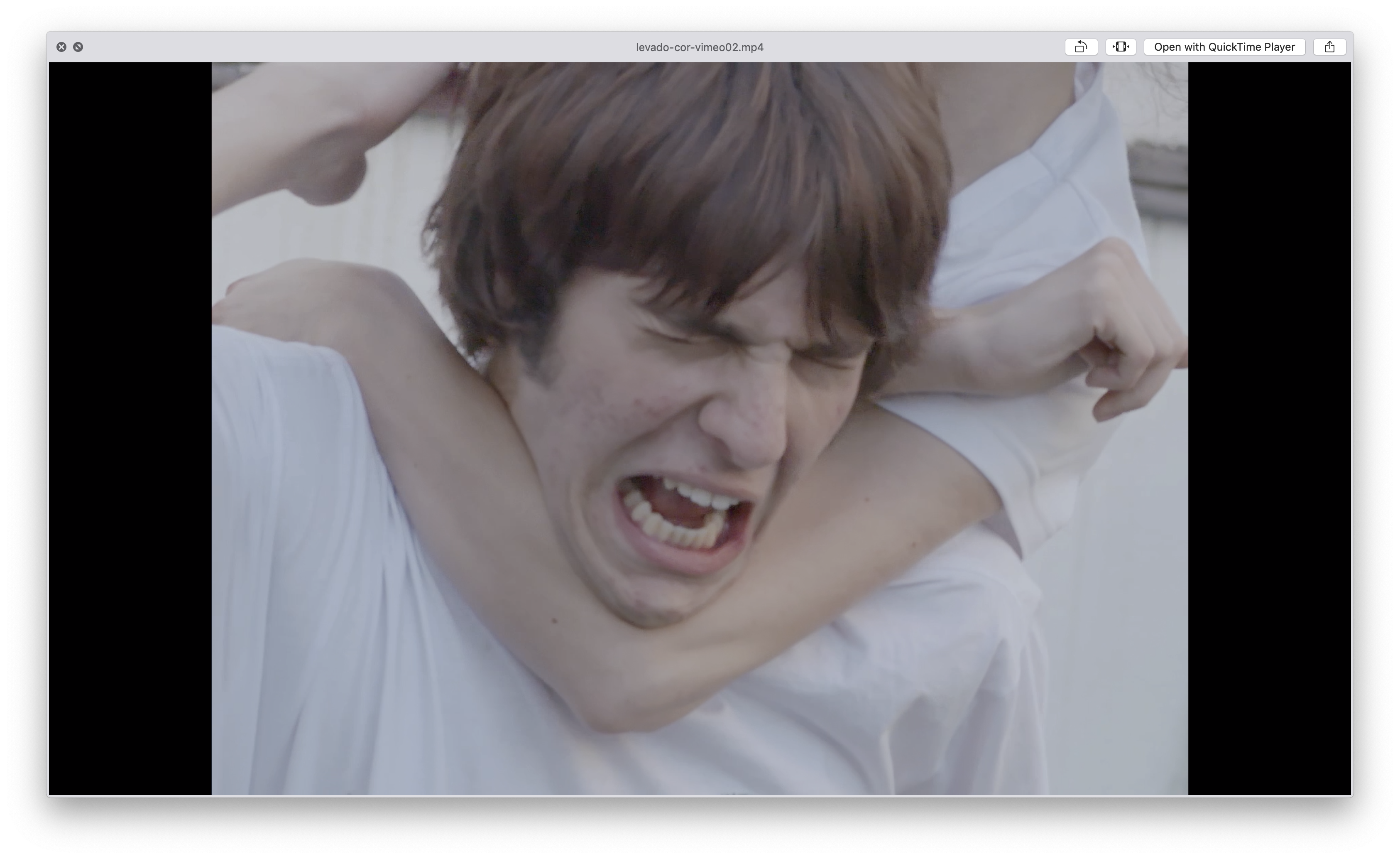This screenshot has width=1400, height=859.
Task: Click the levado-cor-vimeo02.mp4 title text
Action: click(700, 47)
